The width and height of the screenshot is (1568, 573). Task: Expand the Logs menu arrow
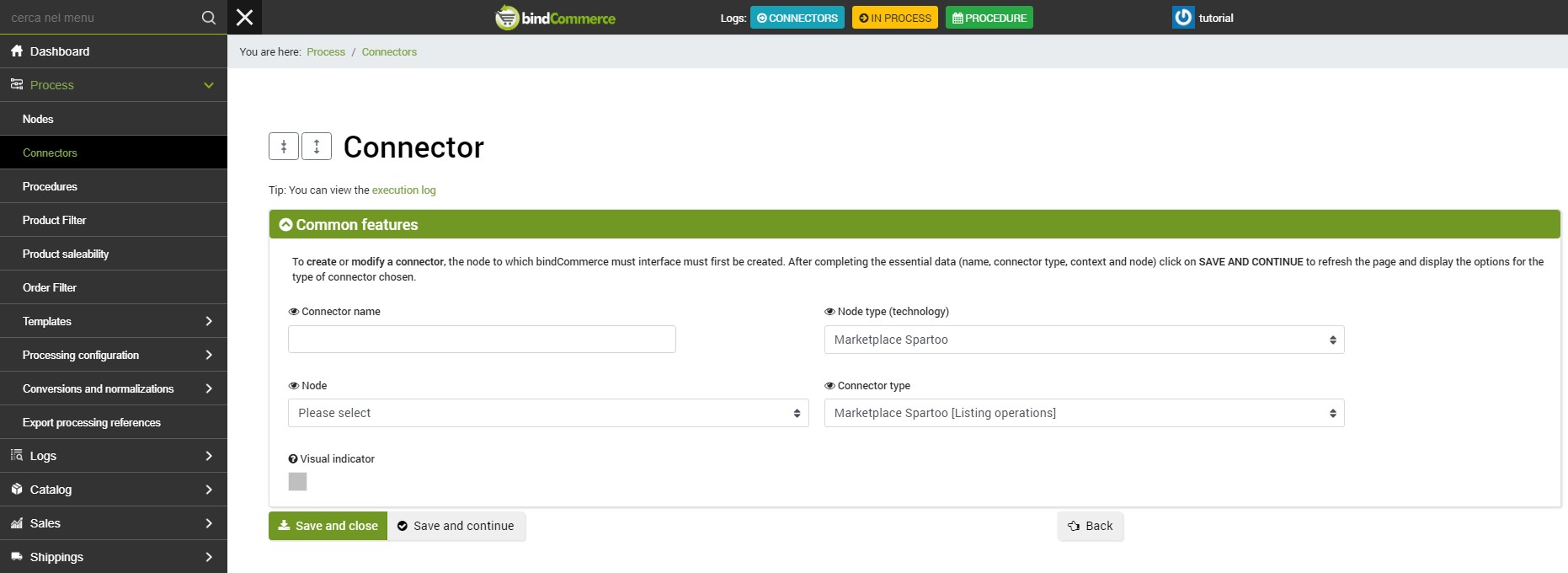pos(209,456)
